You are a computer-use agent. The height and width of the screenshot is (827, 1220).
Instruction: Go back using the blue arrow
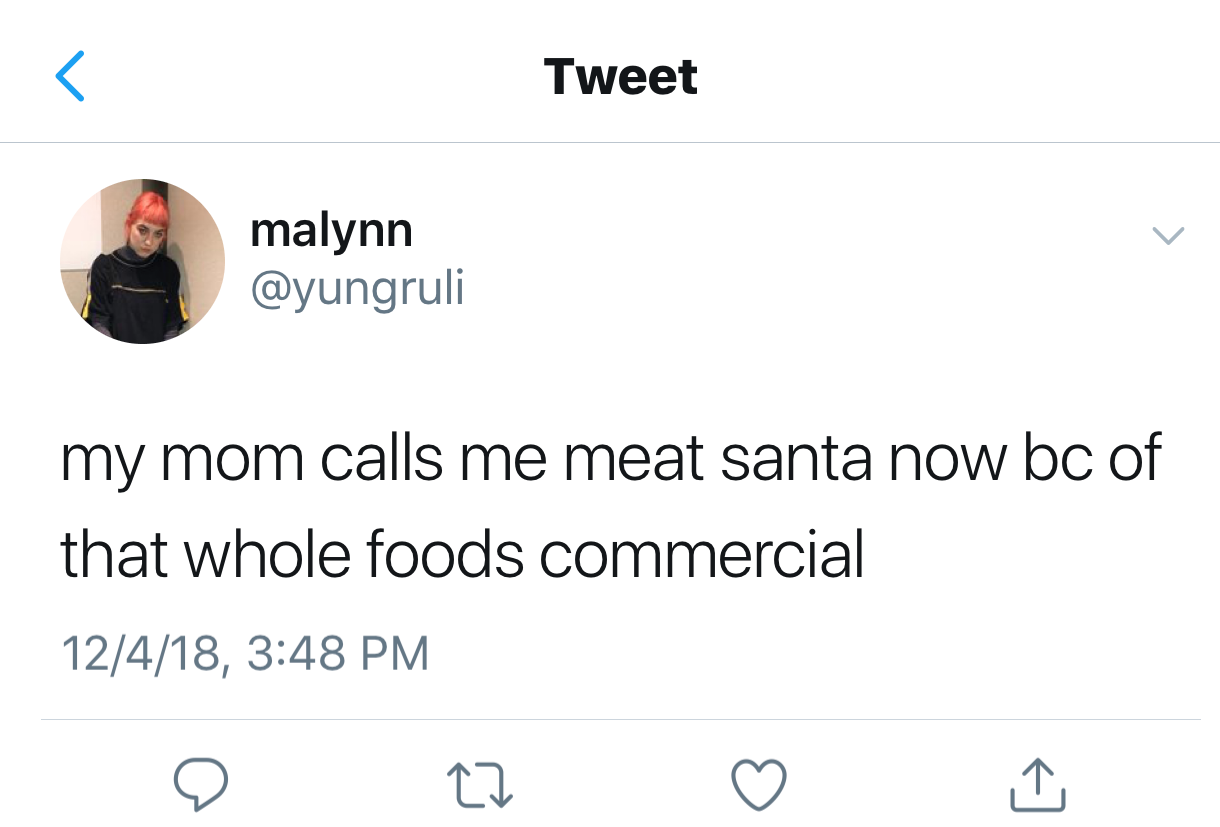70,77
